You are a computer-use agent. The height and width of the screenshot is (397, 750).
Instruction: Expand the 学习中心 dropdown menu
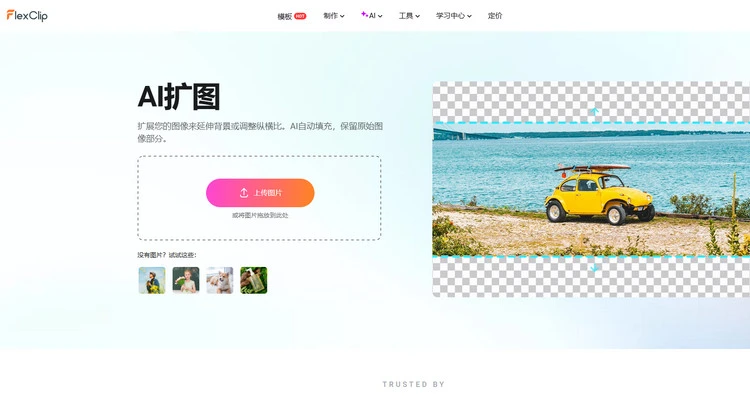tap(453, 16)
